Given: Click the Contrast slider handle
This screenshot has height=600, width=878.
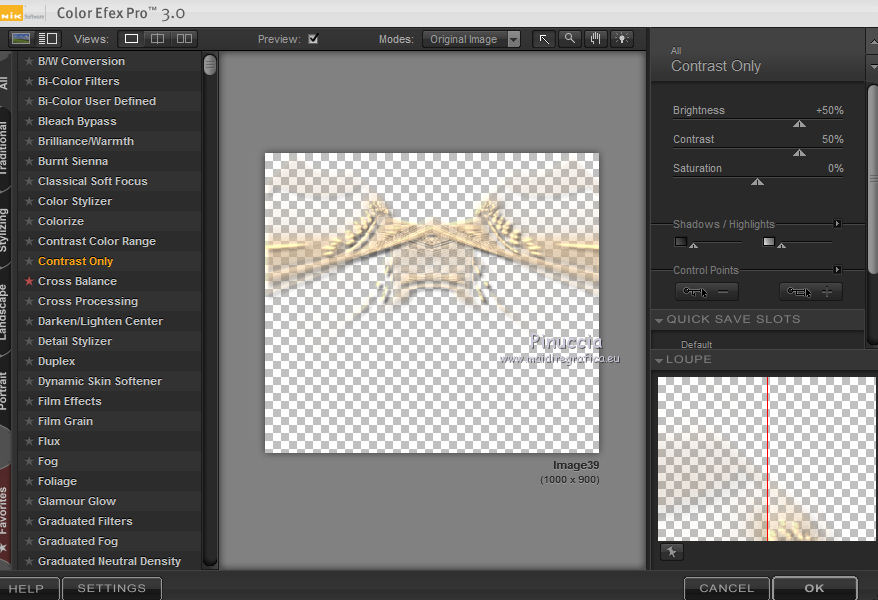Looking at the screenshot, I should pos(799,153).
